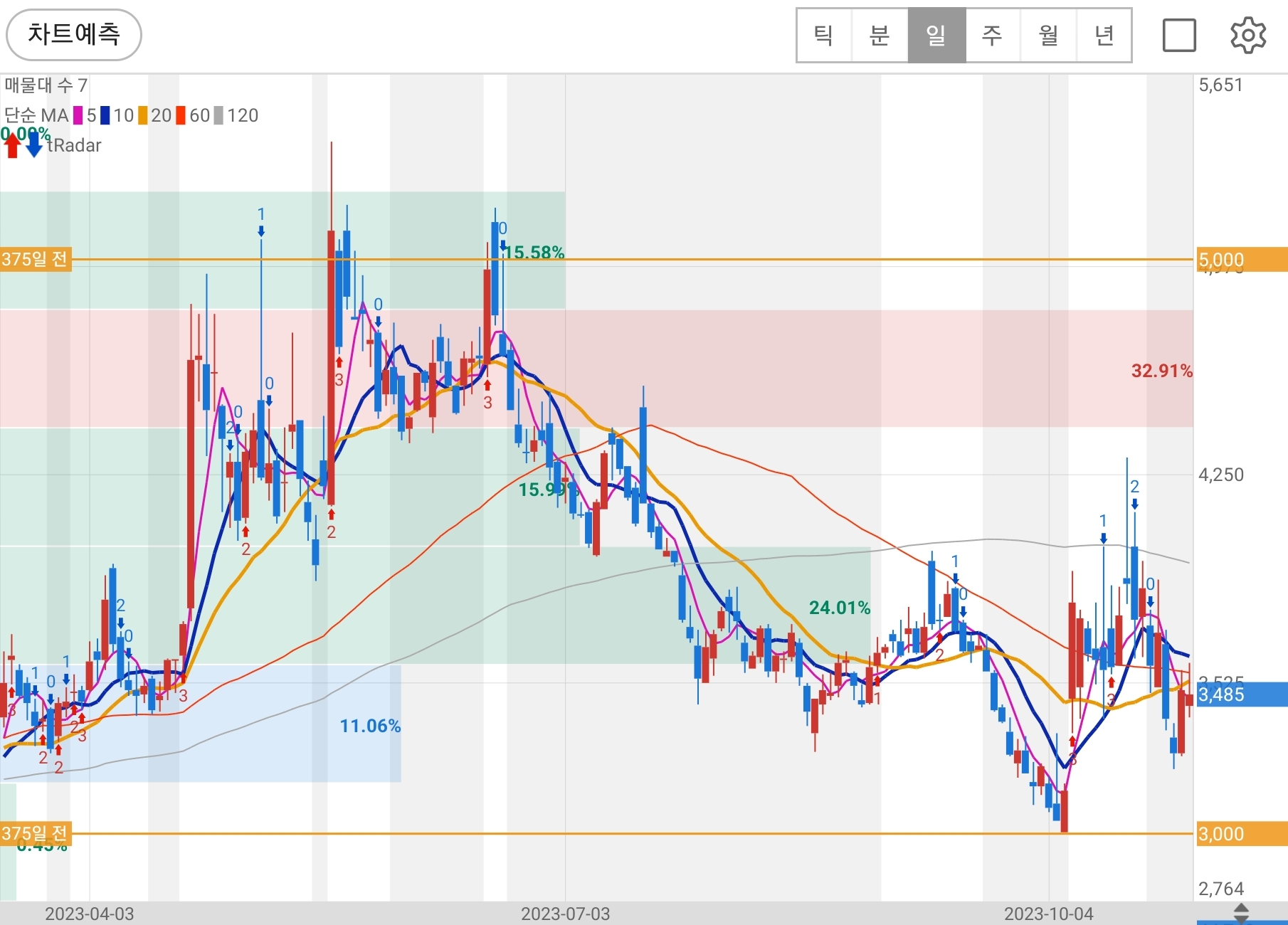Click the 5,651 axis price label
The image size is (1288, 925).
[x=1221, y=85]
